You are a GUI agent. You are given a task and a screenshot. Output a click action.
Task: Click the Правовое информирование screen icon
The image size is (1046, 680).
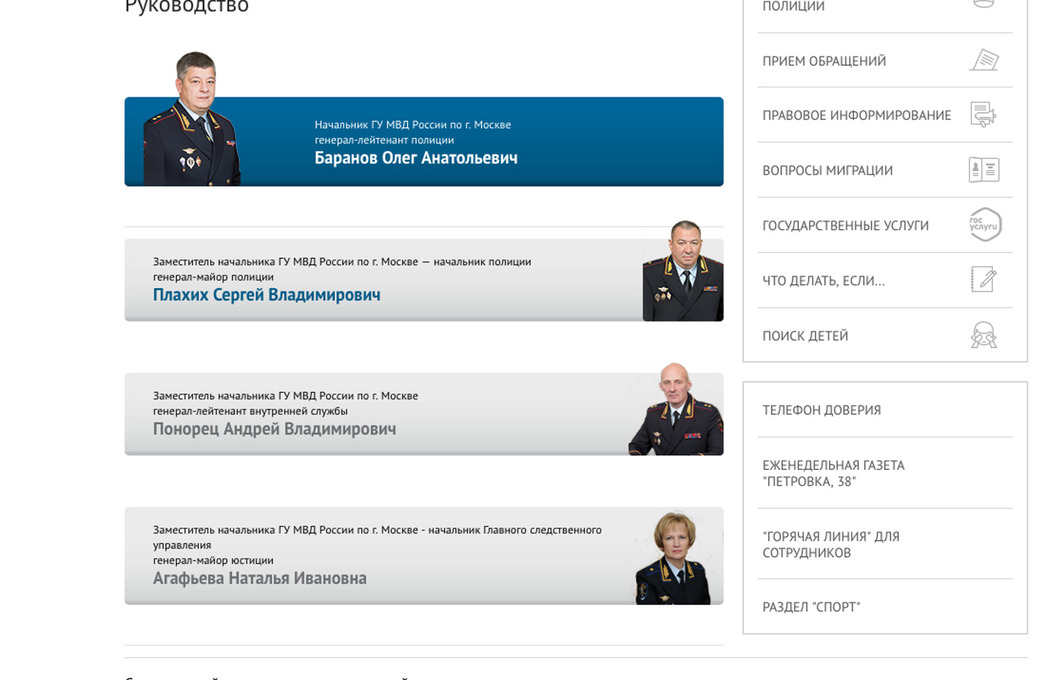983,115
